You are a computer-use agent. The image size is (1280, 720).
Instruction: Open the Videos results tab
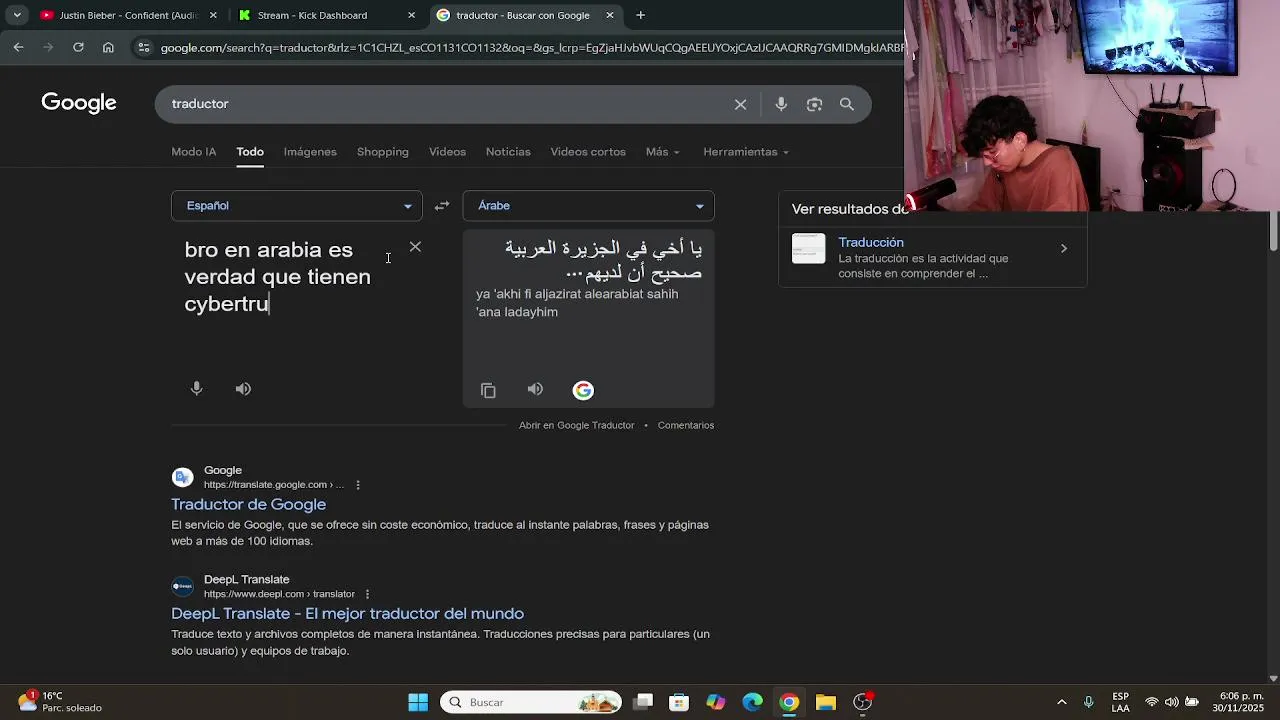point(447,152)
